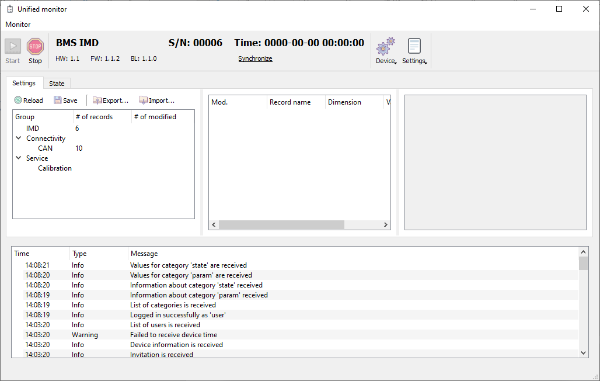This screenshot has width=600, height=381.
Task: Select log row 'List of users is received'
Action: pyautogui.click(x=295, y=325)
